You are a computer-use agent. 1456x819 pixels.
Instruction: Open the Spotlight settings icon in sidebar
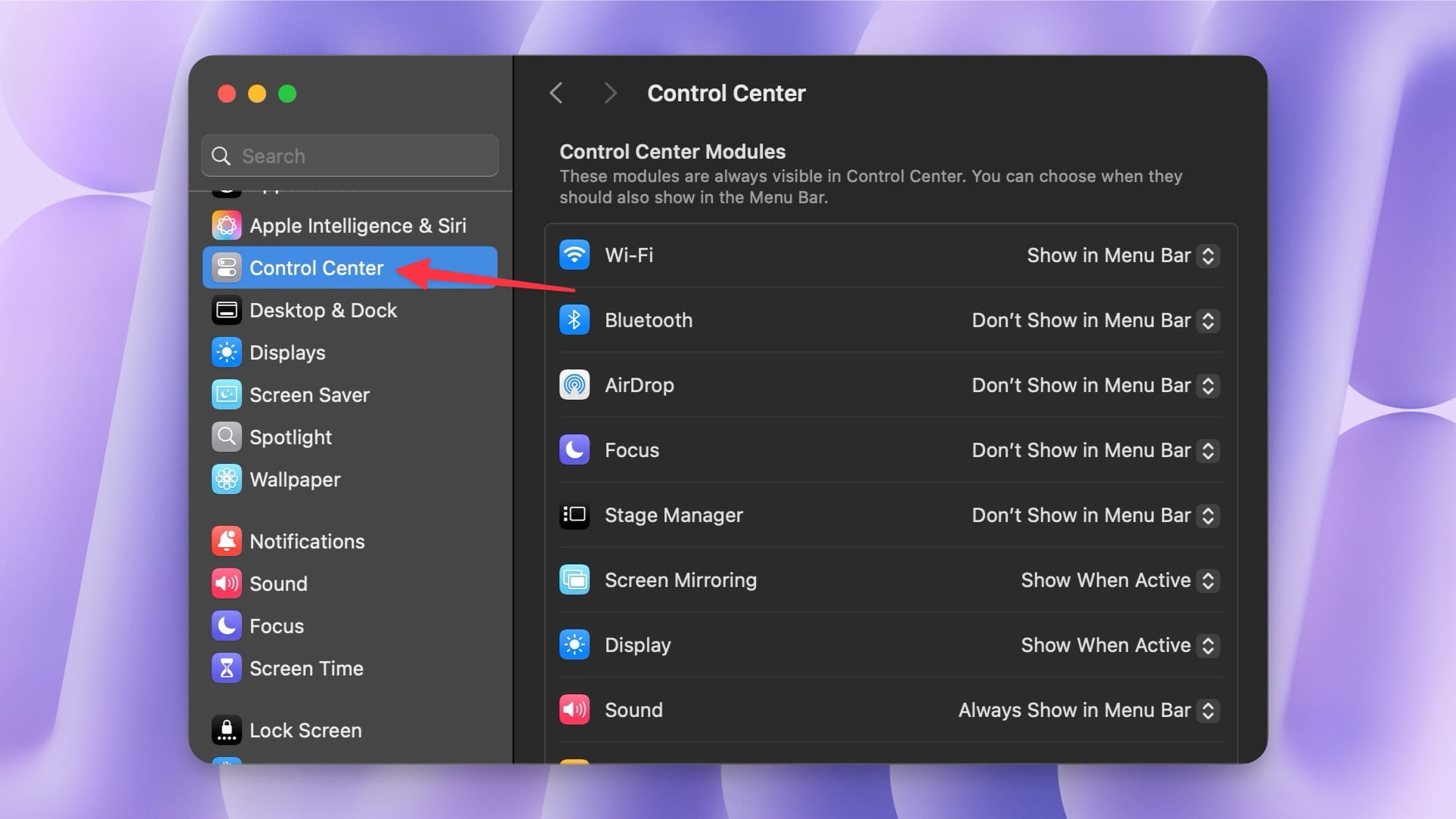[x=226, y=437]
